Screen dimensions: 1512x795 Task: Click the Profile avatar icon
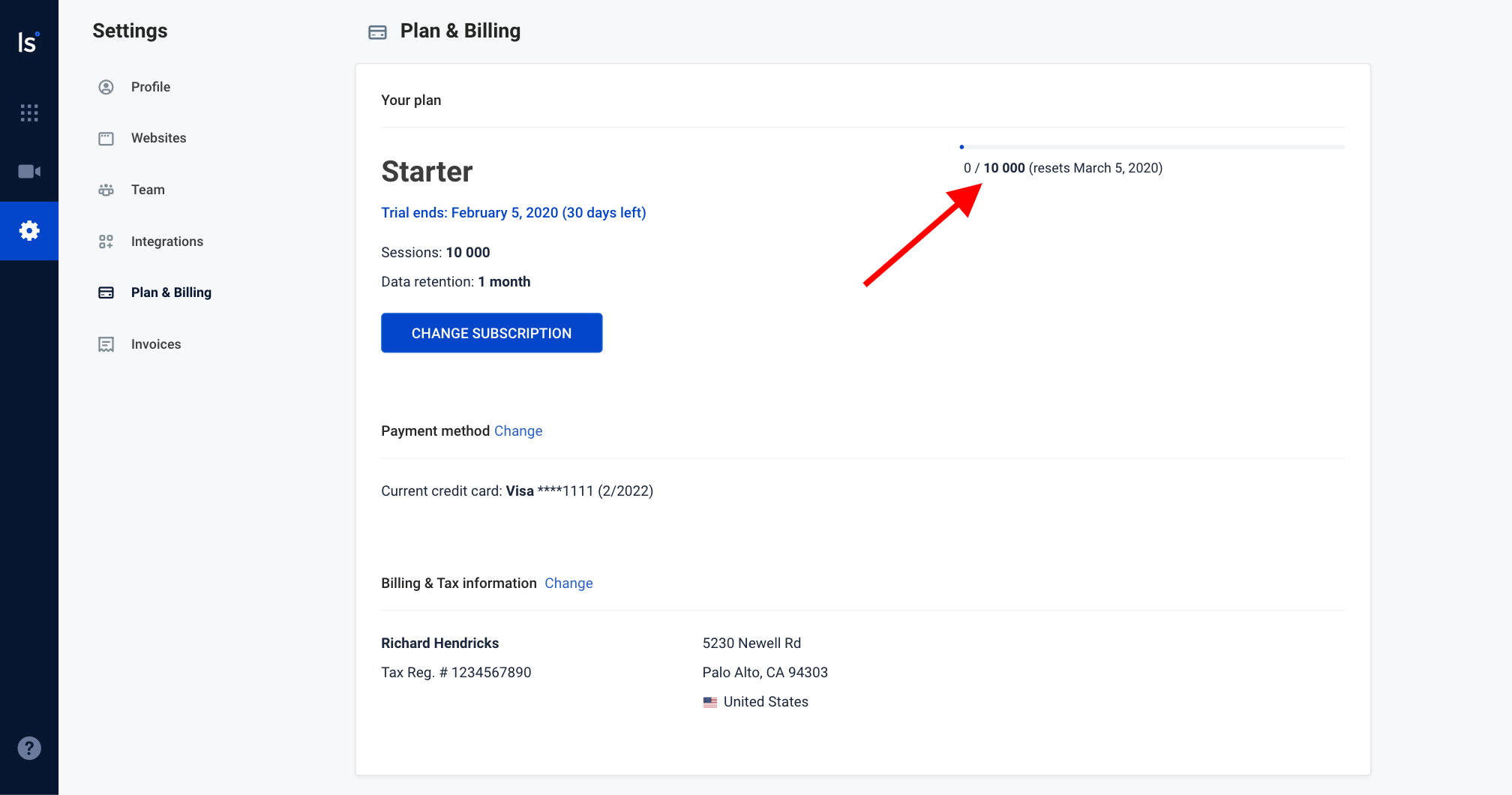(105, 86)
